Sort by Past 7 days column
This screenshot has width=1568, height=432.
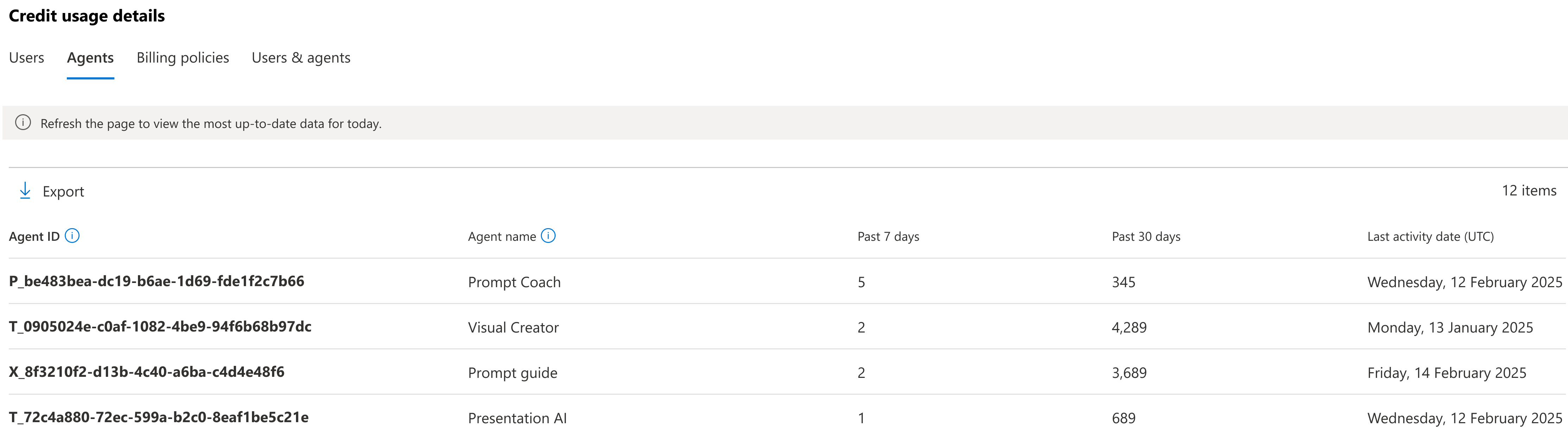tap(887, 237)
